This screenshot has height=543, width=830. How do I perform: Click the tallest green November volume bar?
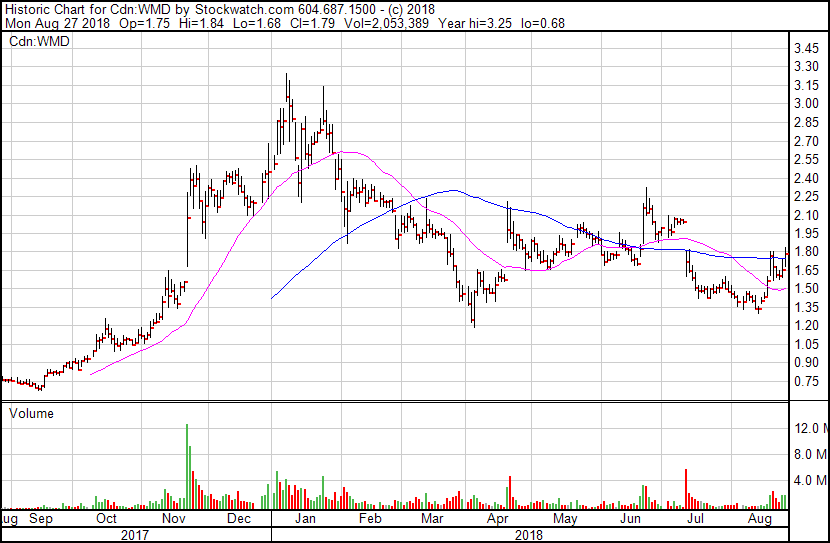click(187, 466)
